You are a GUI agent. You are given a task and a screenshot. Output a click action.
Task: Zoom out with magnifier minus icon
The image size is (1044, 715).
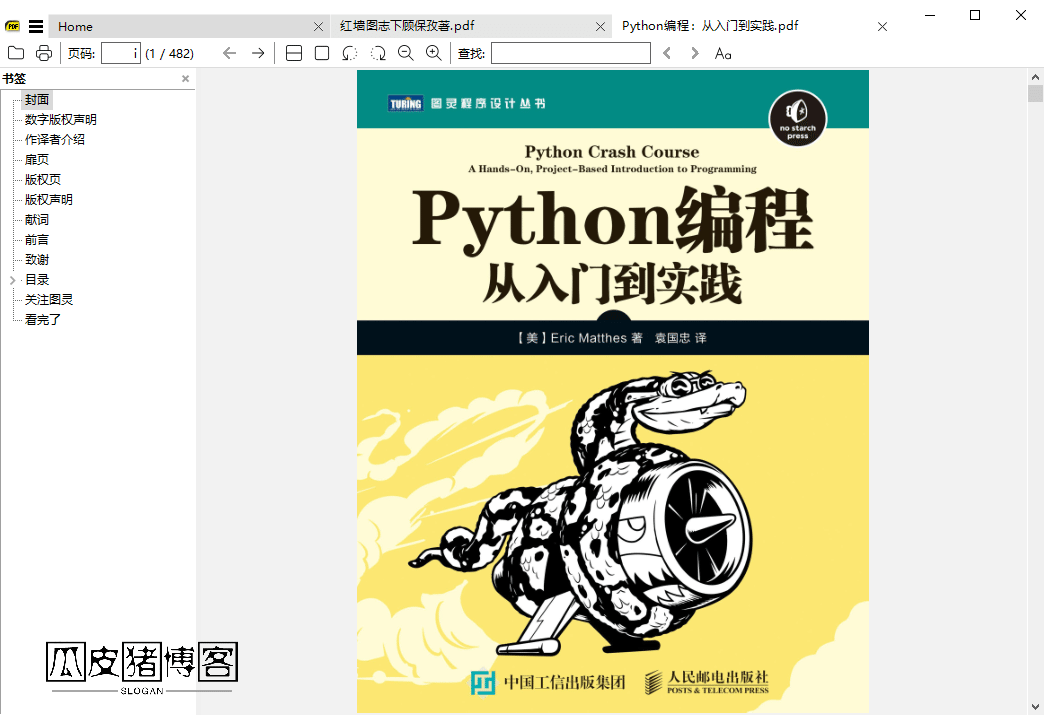(x=405, y=53)
